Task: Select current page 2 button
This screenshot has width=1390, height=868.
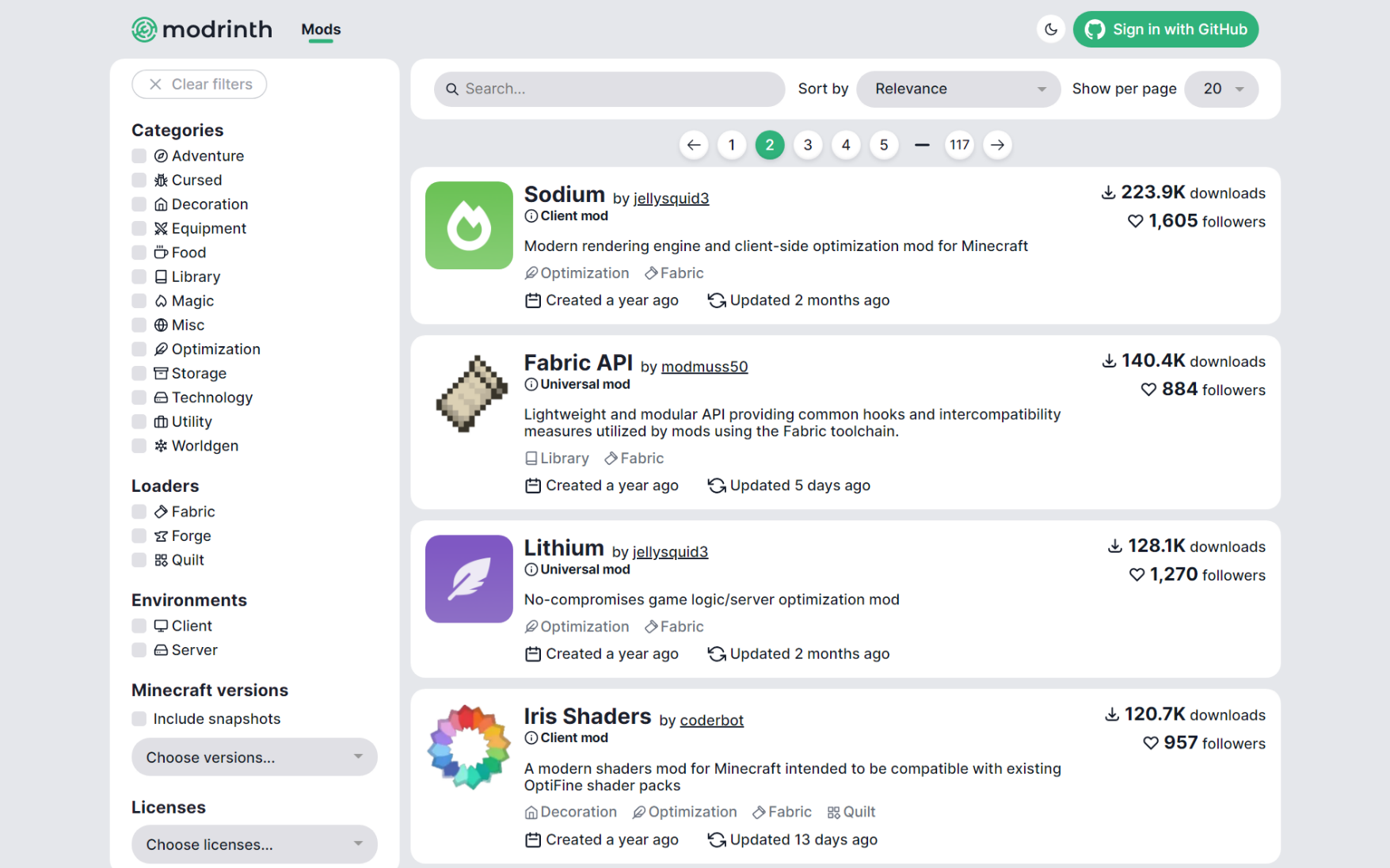Action: 770,145
